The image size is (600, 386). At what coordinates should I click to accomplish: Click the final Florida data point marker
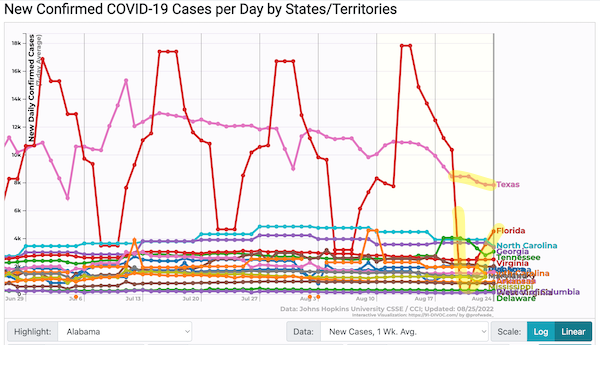click(x=493, y=231)
